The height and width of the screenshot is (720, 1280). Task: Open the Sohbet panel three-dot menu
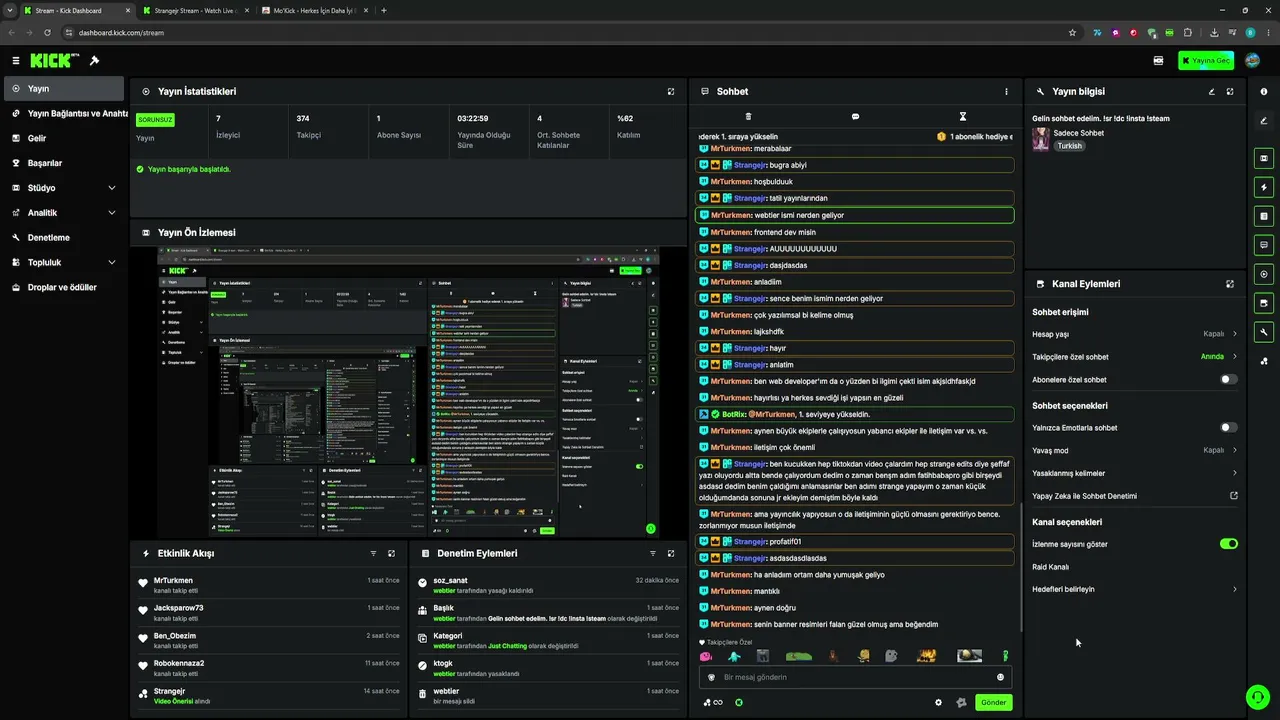click(1006, 91)
